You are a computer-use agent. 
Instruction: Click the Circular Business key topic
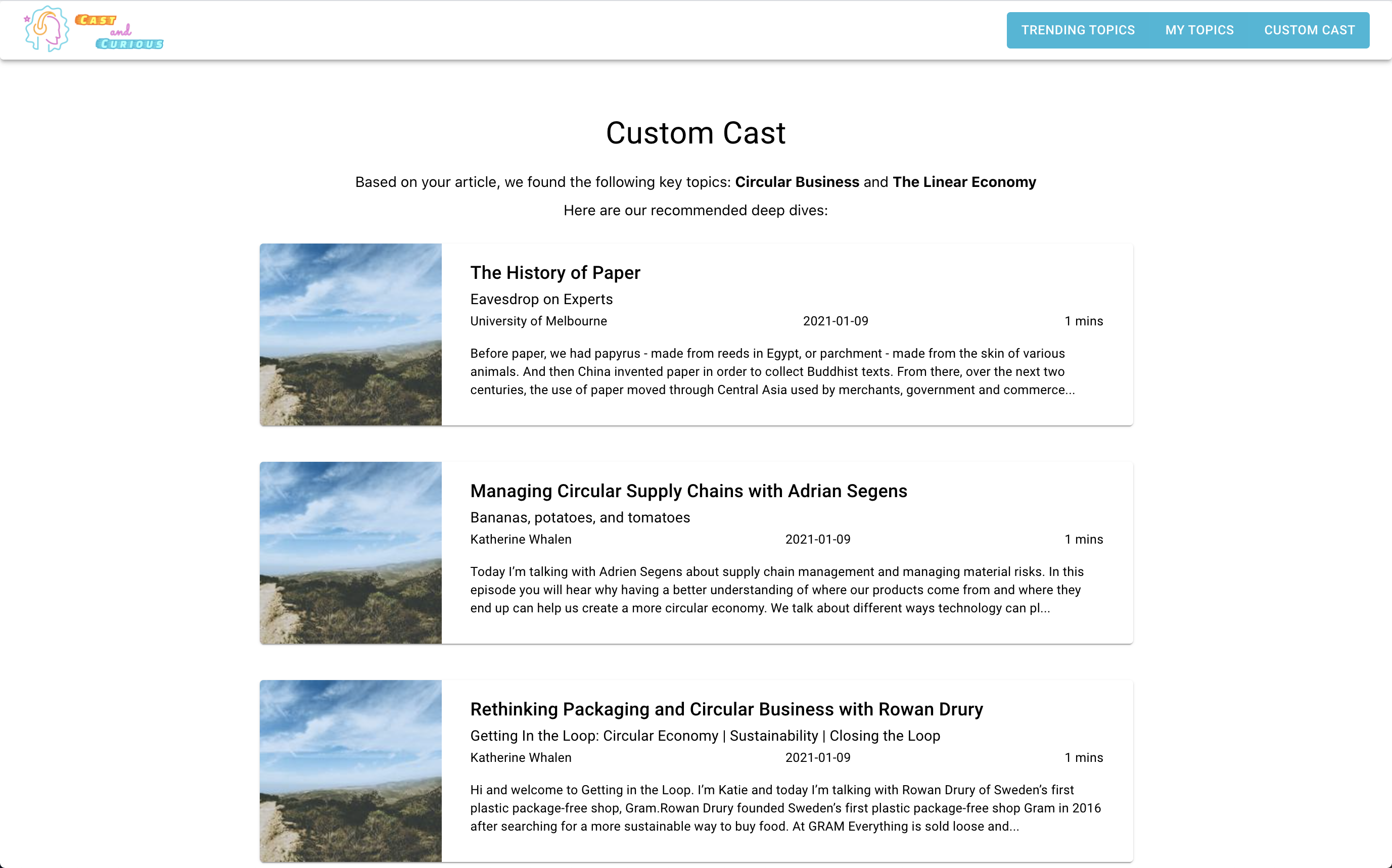pos(797,182)
